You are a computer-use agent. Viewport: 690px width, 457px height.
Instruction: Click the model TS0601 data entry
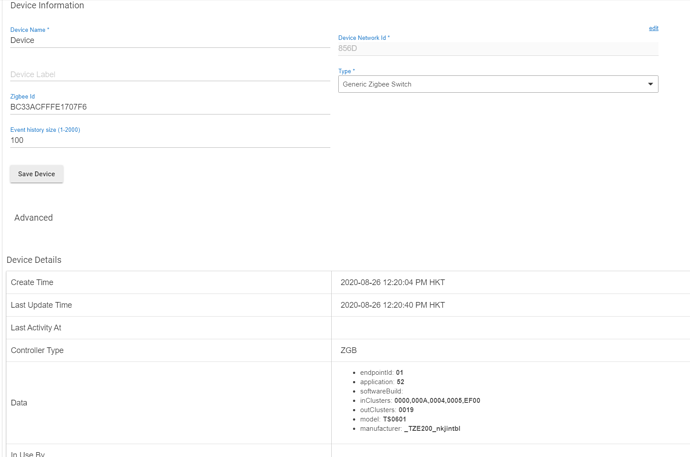click(x=383, y=419)
